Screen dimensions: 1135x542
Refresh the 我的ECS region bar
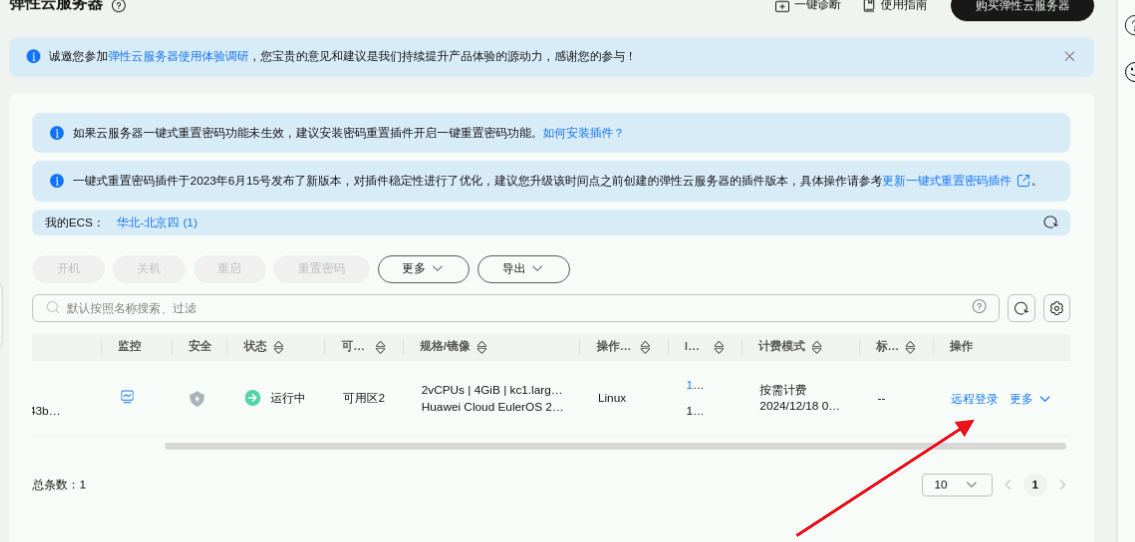[x=1050, y=222]
